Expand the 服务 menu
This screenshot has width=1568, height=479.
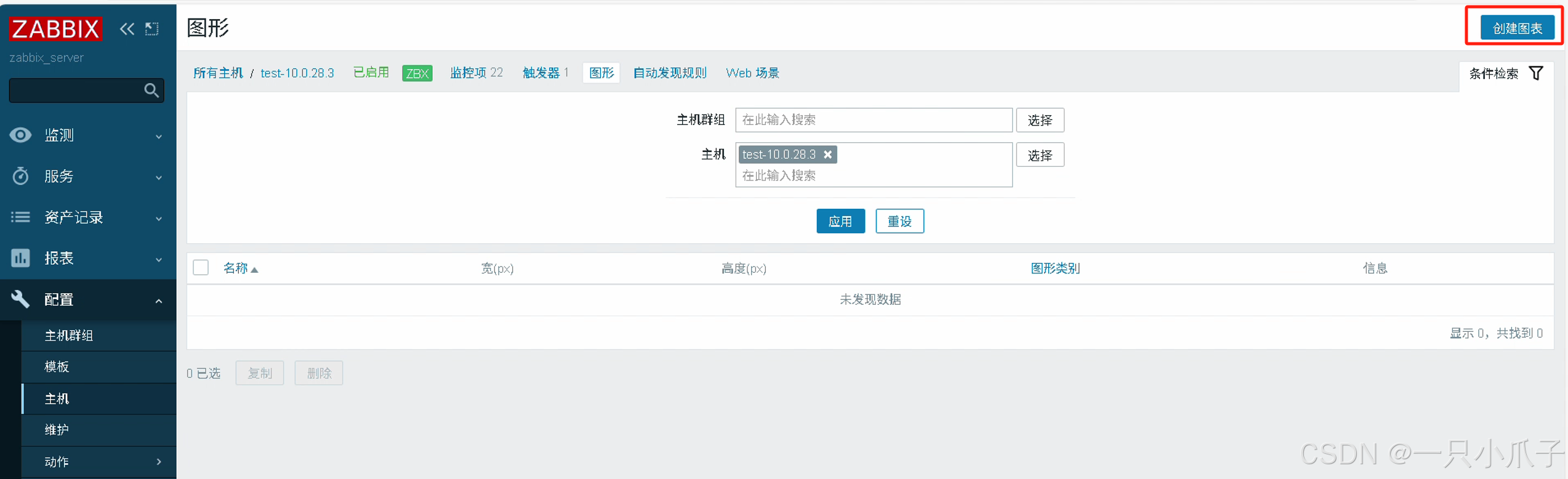pos(159,177)
